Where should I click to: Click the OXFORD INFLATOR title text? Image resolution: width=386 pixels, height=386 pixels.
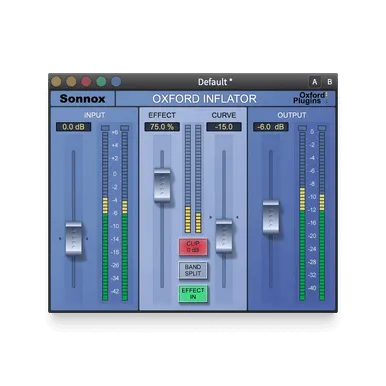pyautogui.click(x=205, y=99)
